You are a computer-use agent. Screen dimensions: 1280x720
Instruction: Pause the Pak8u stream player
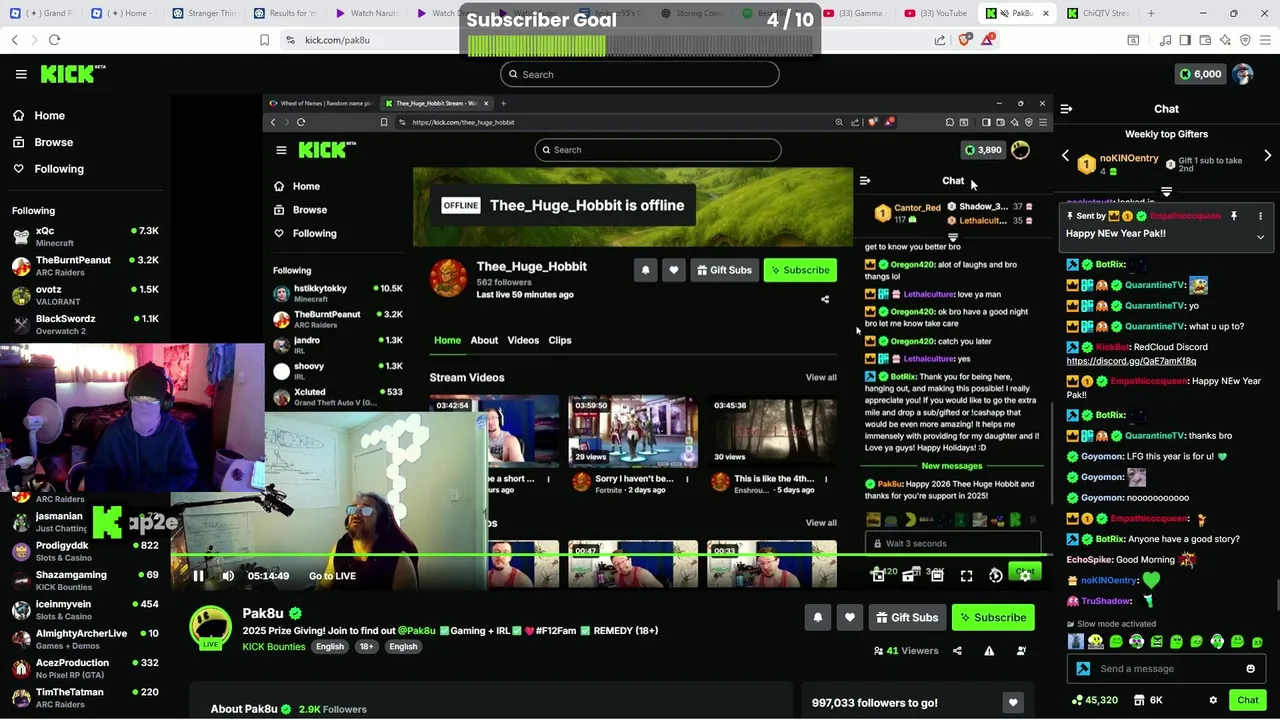[198, 576]
